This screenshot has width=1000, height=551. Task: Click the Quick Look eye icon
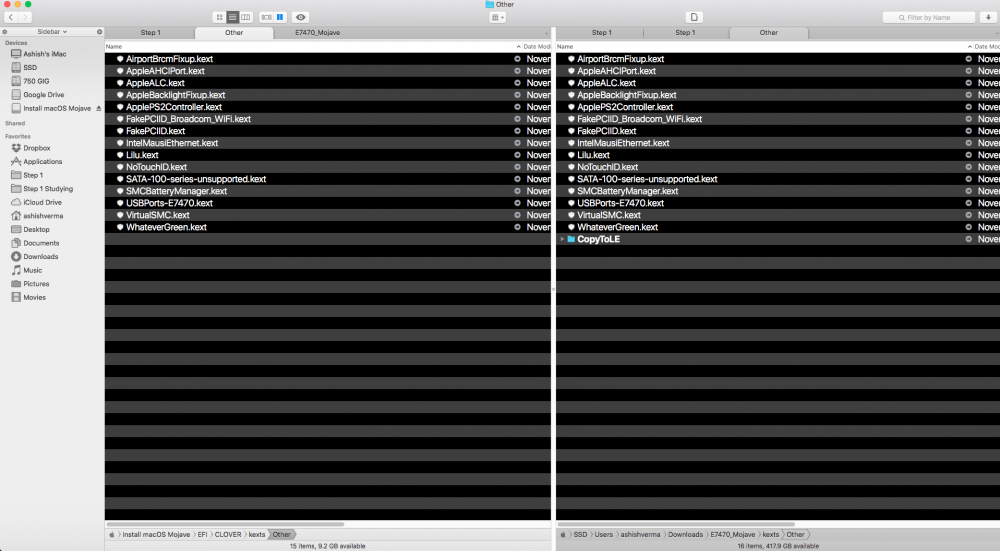pyautogui.click(x=300, y=17)
